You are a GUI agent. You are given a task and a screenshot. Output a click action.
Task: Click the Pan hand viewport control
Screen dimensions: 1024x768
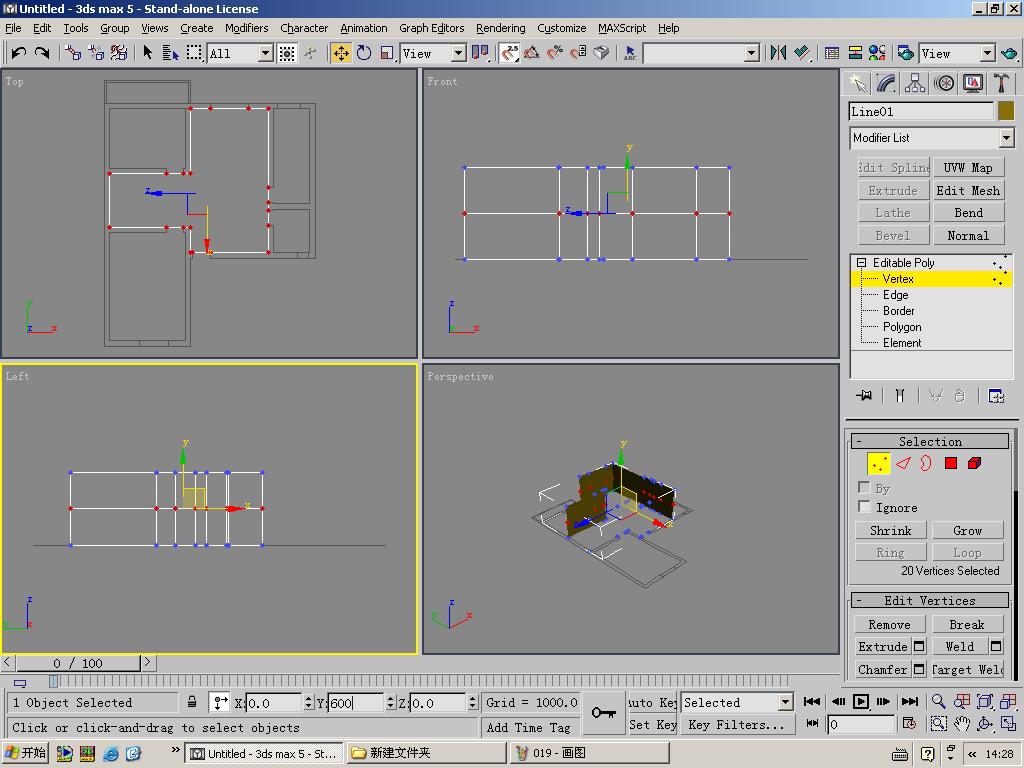(961, 724)
